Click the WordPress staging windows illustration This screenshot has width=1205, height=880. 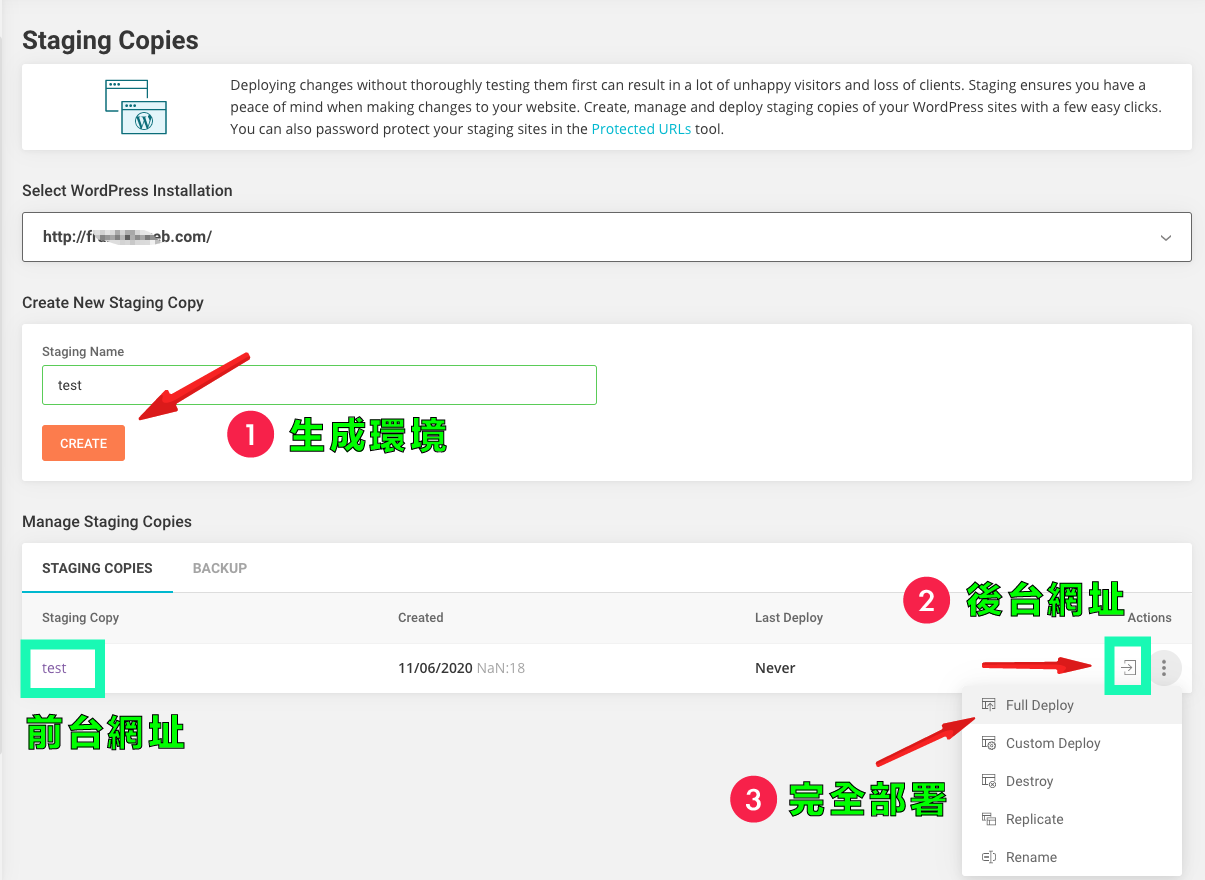136,107
